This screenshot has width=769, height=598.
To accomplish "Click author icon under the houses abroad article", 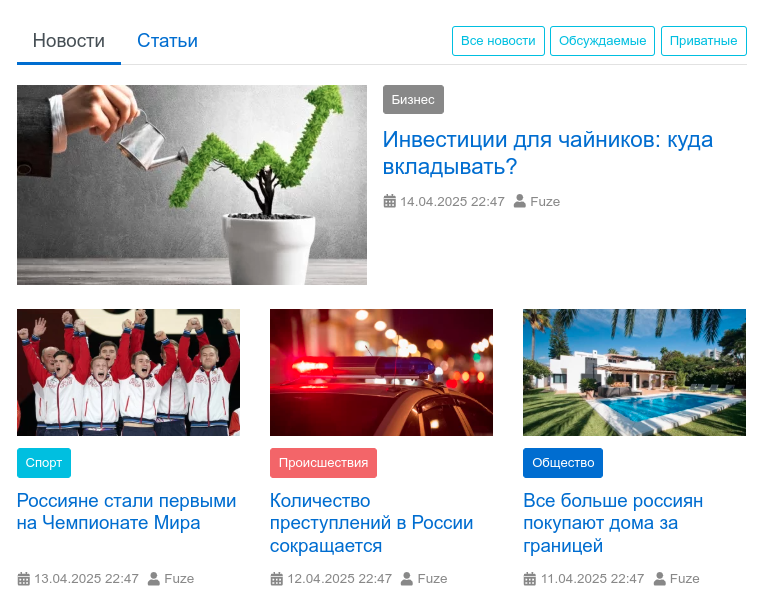I will point(660,579).
